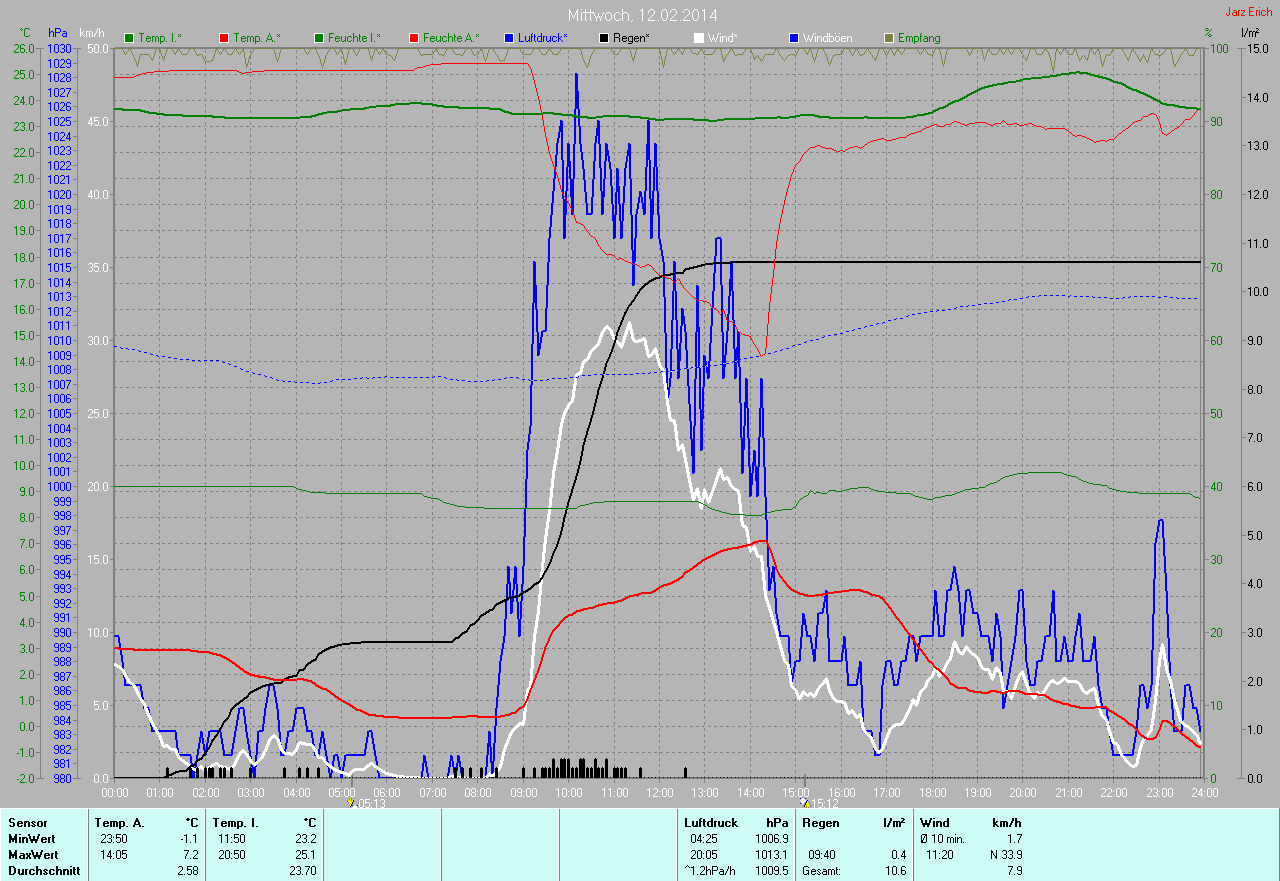Click the MaxWert row label

[33, 855]
